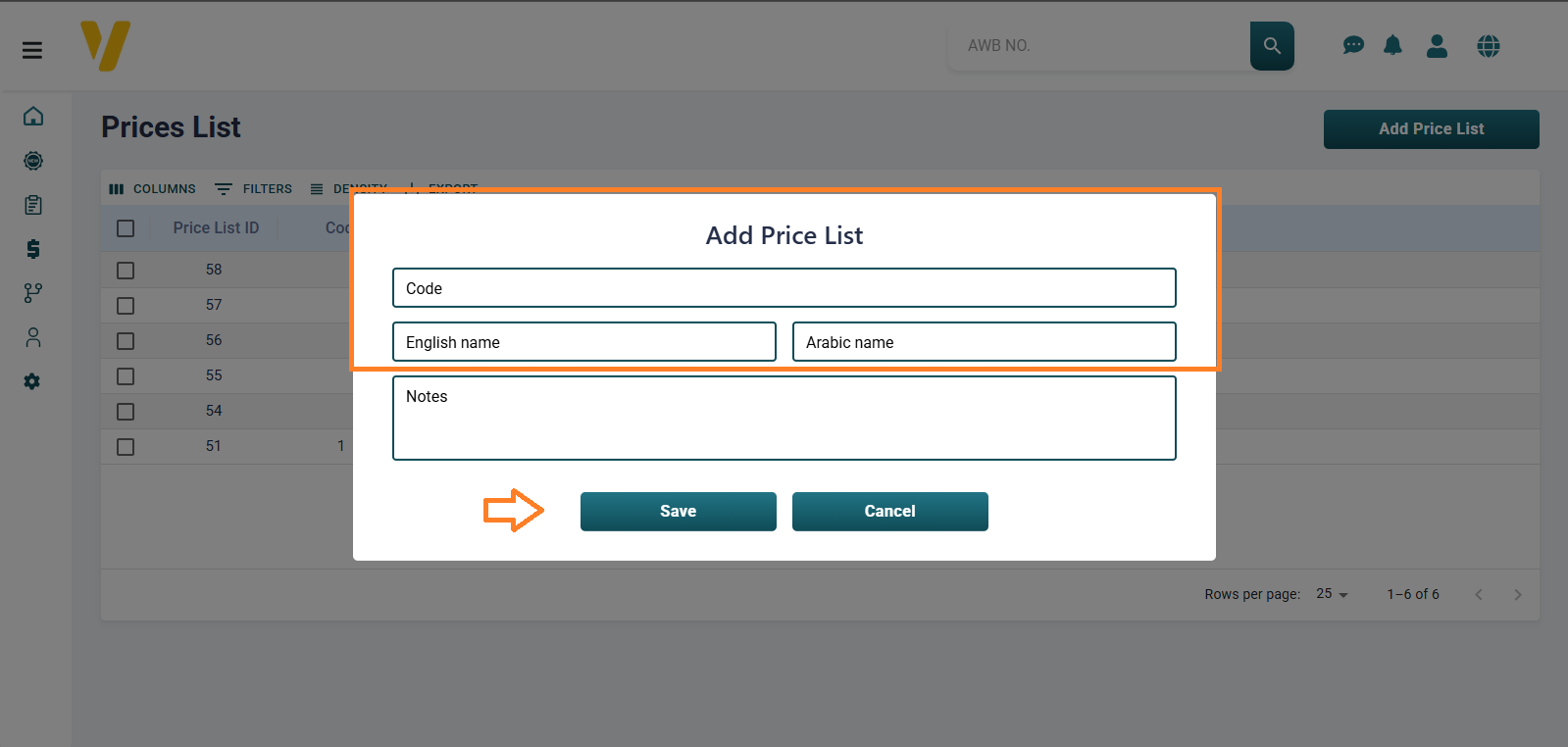Open the settings gear in sidebar

pos(32,381)
